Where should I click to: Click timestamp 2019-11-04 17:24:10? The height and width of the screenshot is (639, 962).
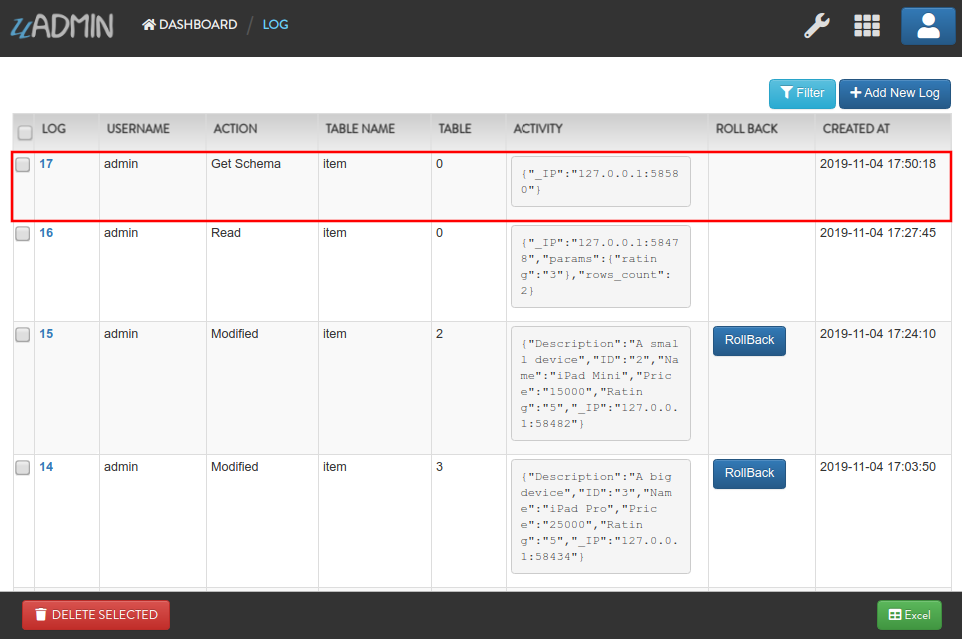pos(877,334)
